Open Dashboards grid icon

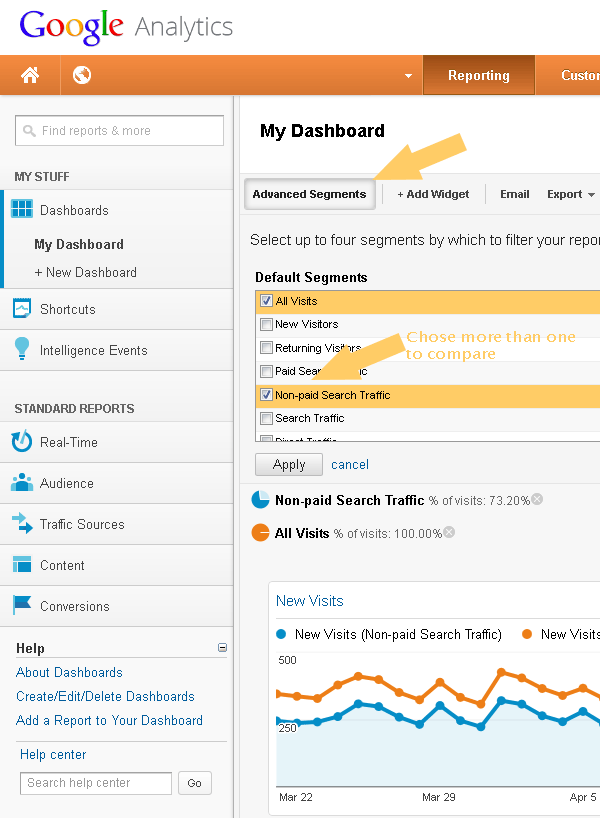coord(22,209)
